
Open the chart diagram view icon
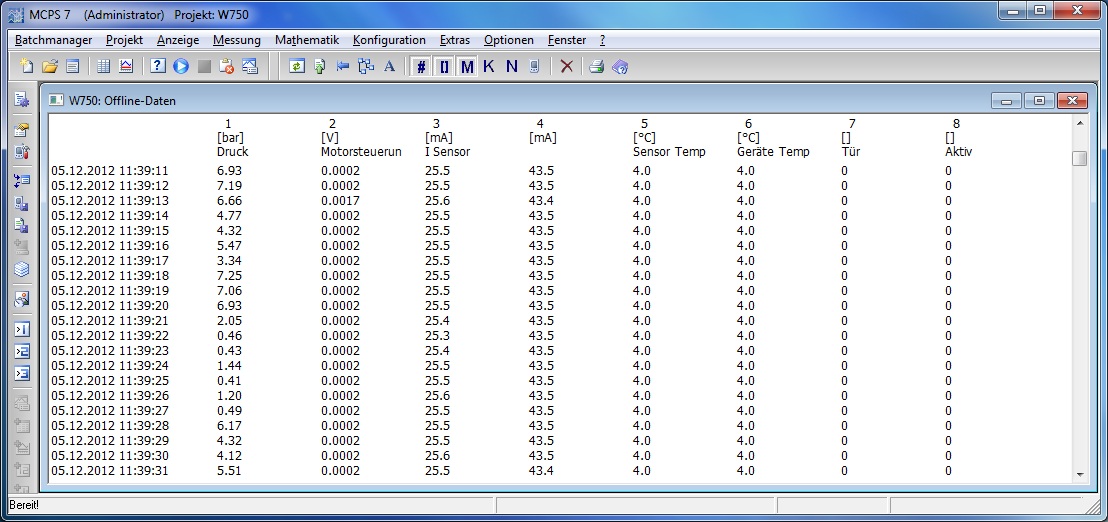[x=126, y=67]
